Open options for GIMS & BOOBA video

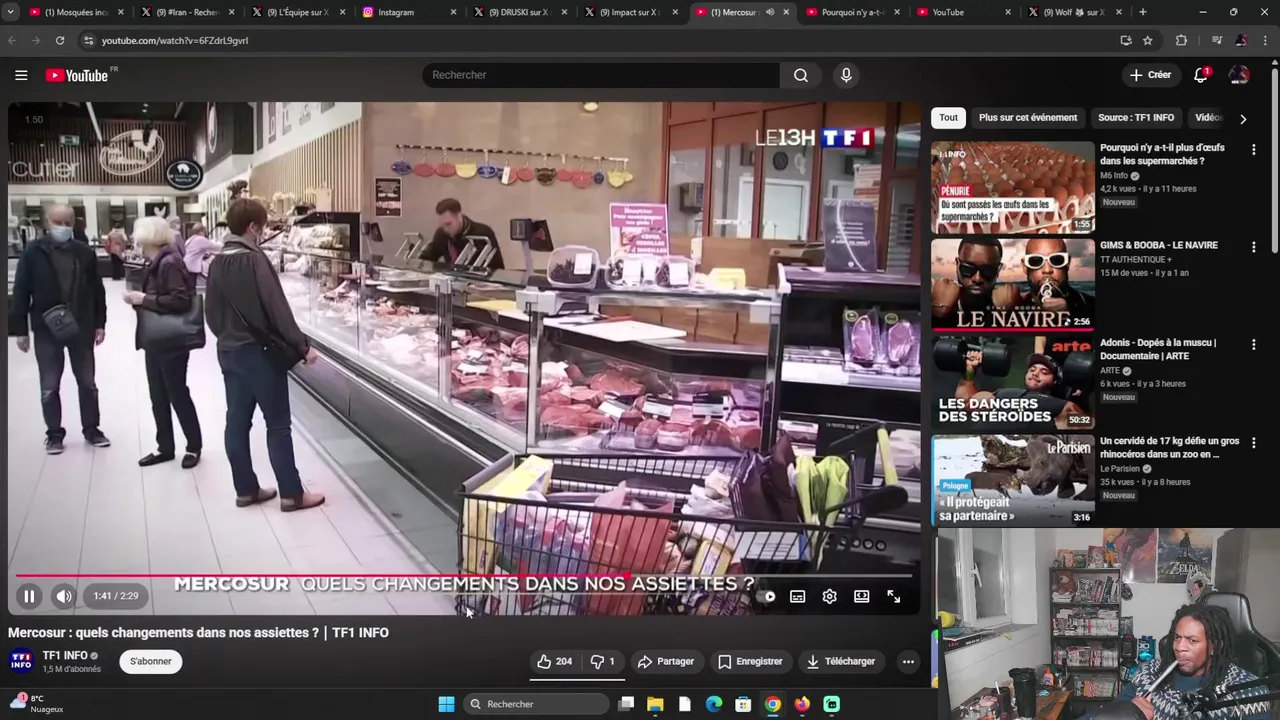click(x=1253, y=246)
